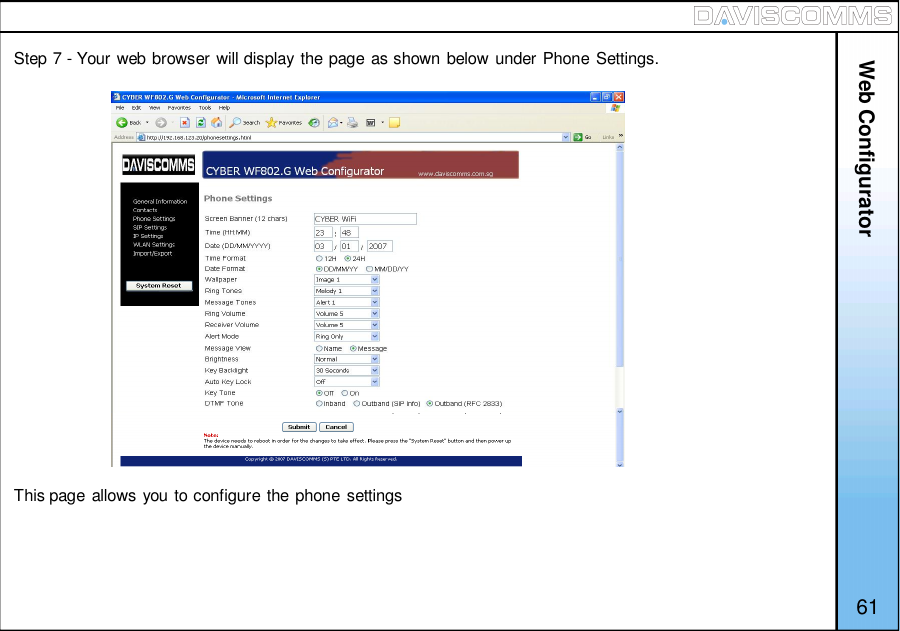Click the Mail icon on the toolbar
The image size is (900, 631).
pyautogui.click(x=334, y=123)
